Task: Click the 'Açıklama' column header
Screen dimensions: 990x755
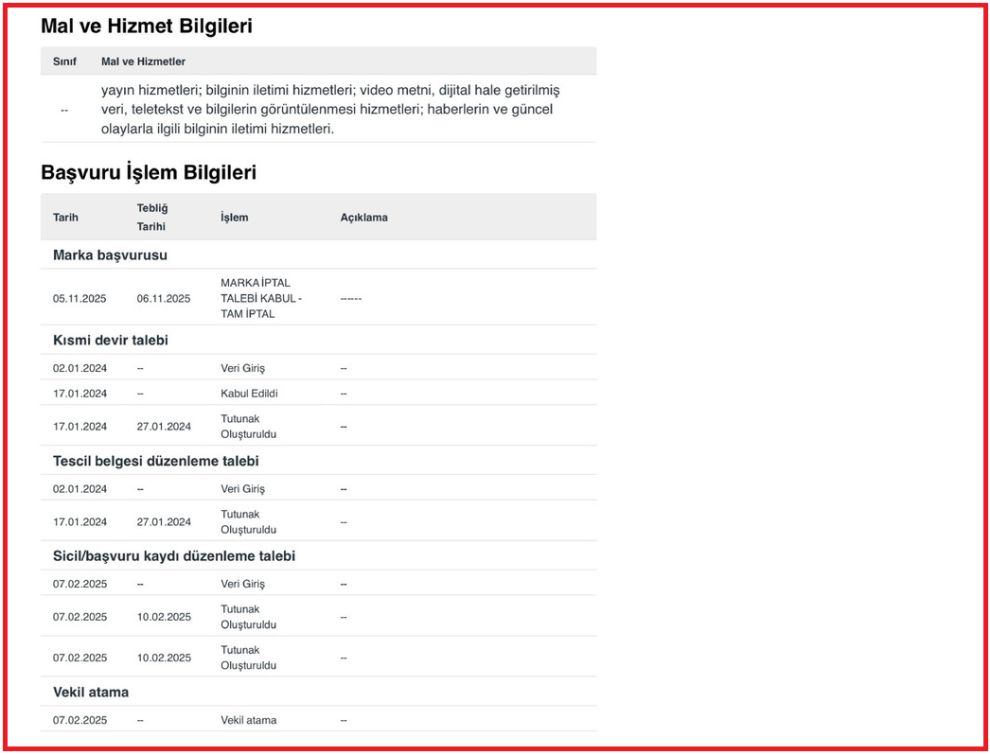Action: click(x=363, y=217)
